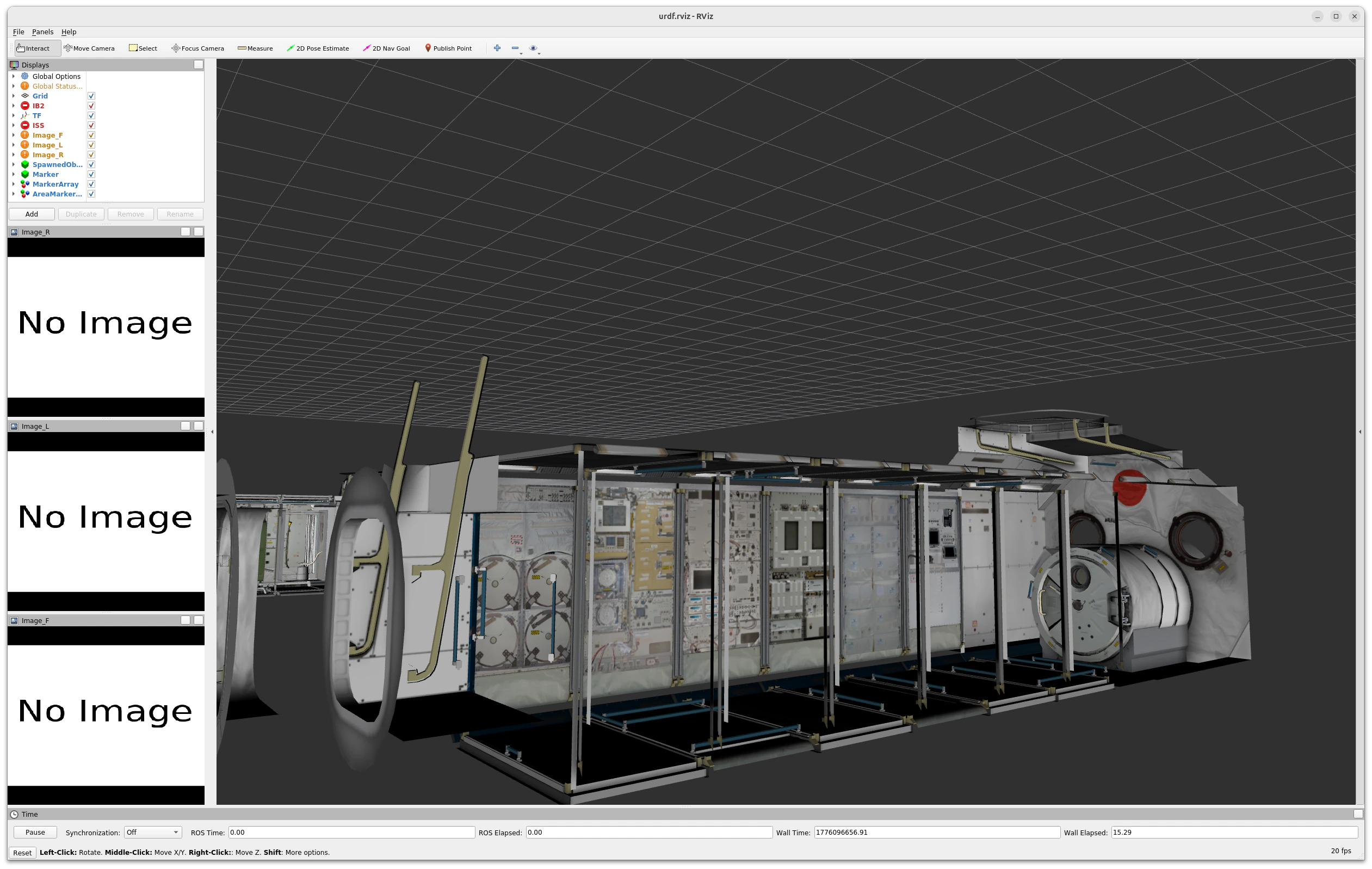
Task: Click the Reset button
Action: pyautogui.click(x=22, y=853)
